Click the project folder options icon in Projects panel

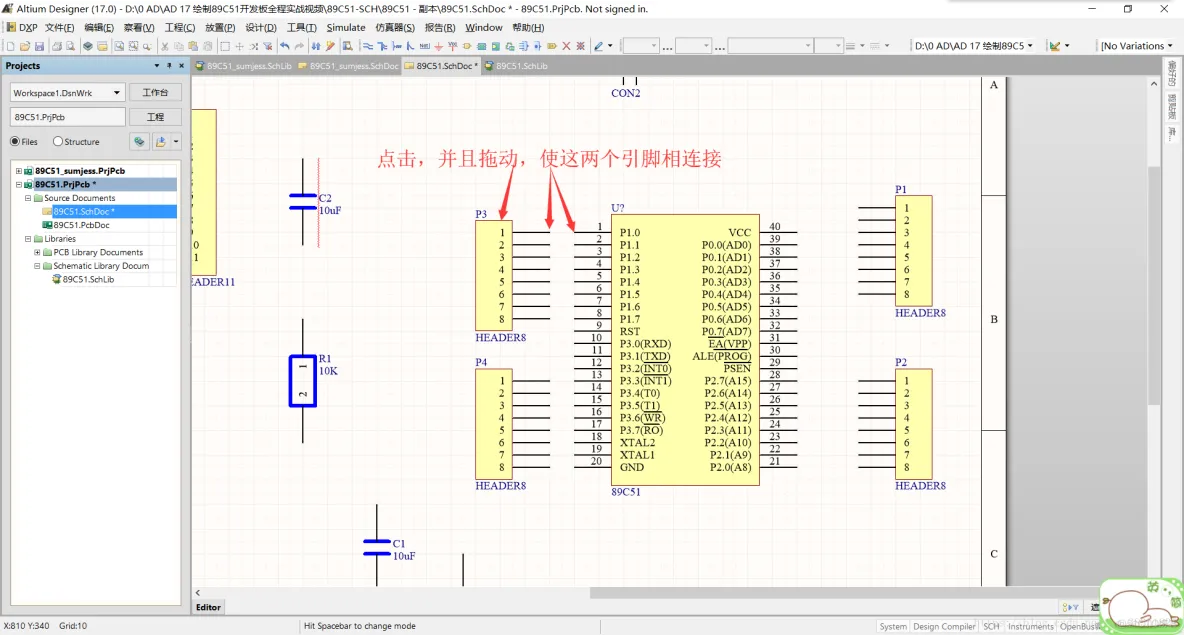coord(160,141)
